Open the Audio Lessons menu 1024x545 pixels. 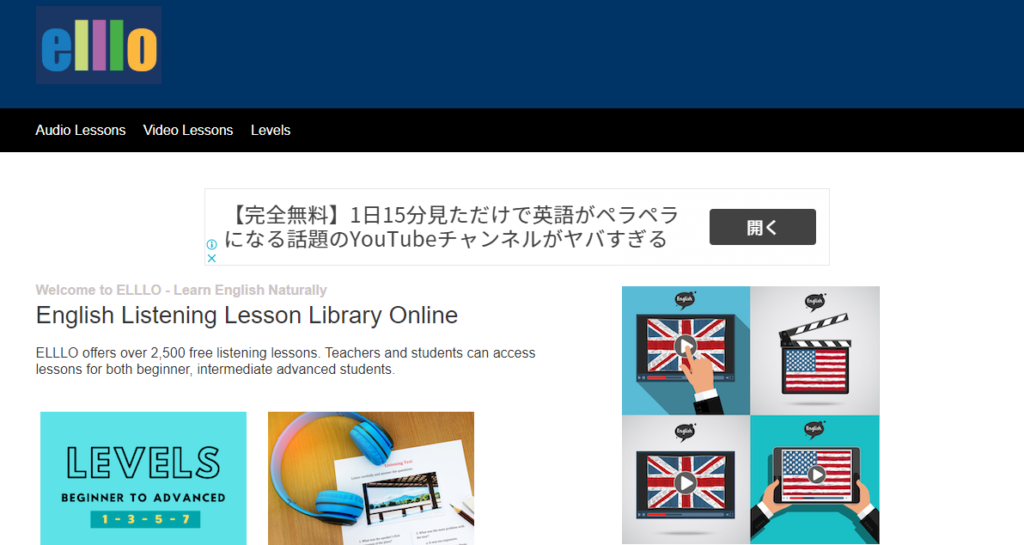[x=80, y=130]
